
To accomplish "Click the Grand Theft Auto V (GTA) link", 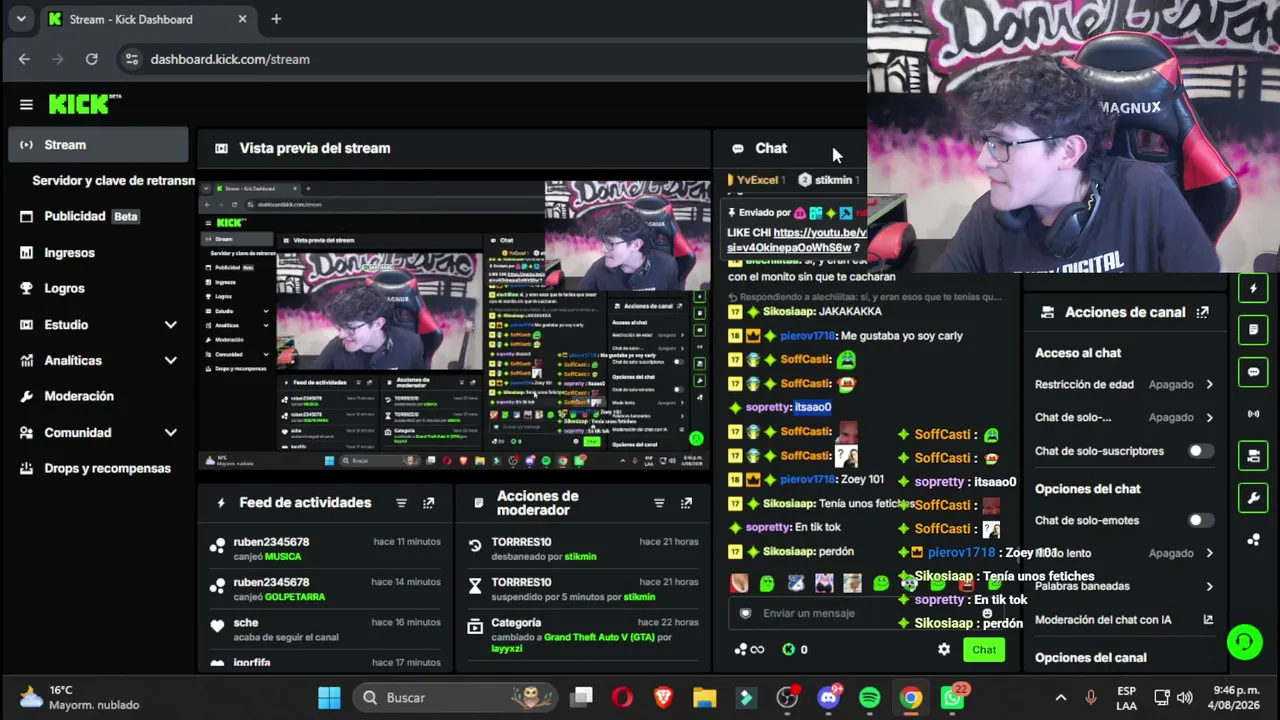I will click(601, 637).
